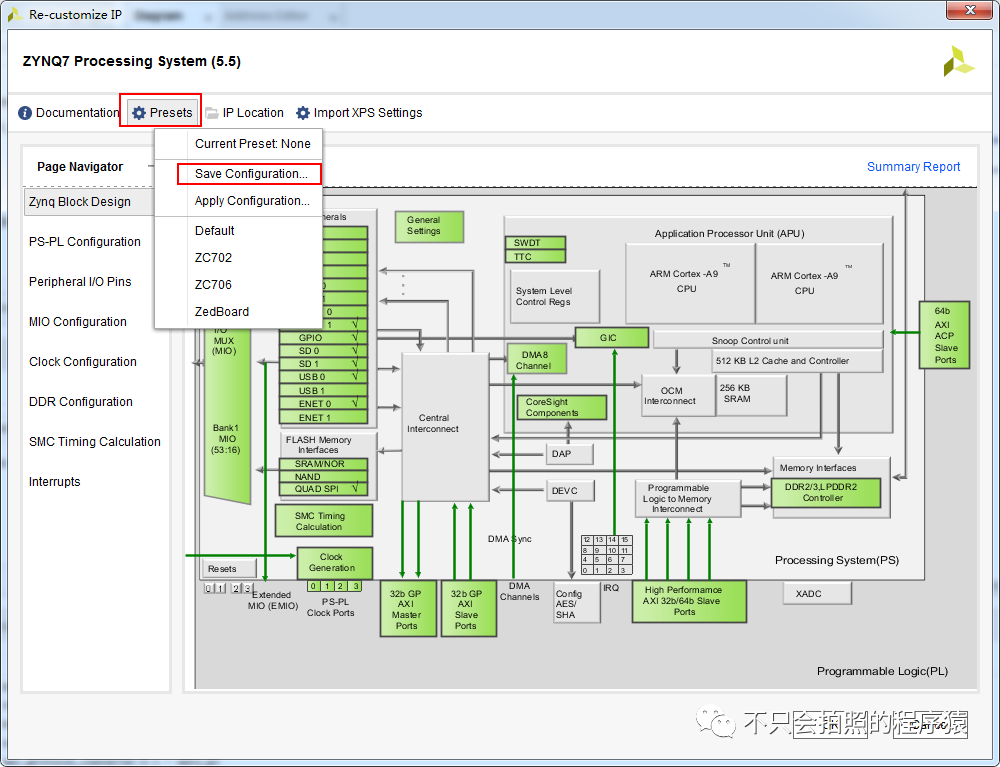Click the XADC block
This screenshot has width=1000, height=767.
point(817,594)
